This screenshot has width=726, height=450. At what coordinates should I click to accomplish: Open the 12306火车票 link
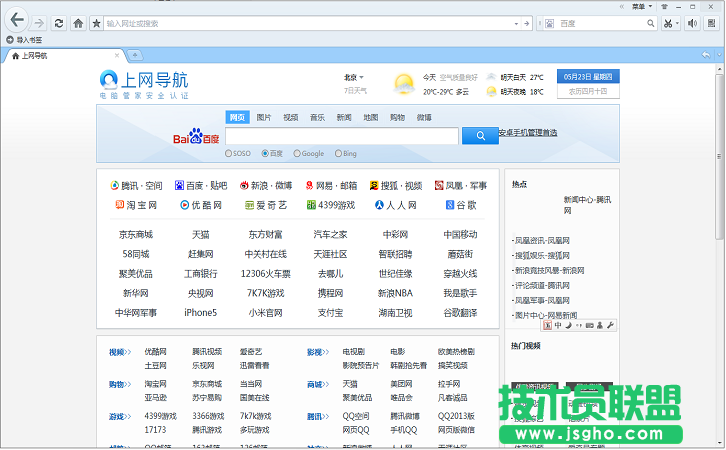coord(265,274)
